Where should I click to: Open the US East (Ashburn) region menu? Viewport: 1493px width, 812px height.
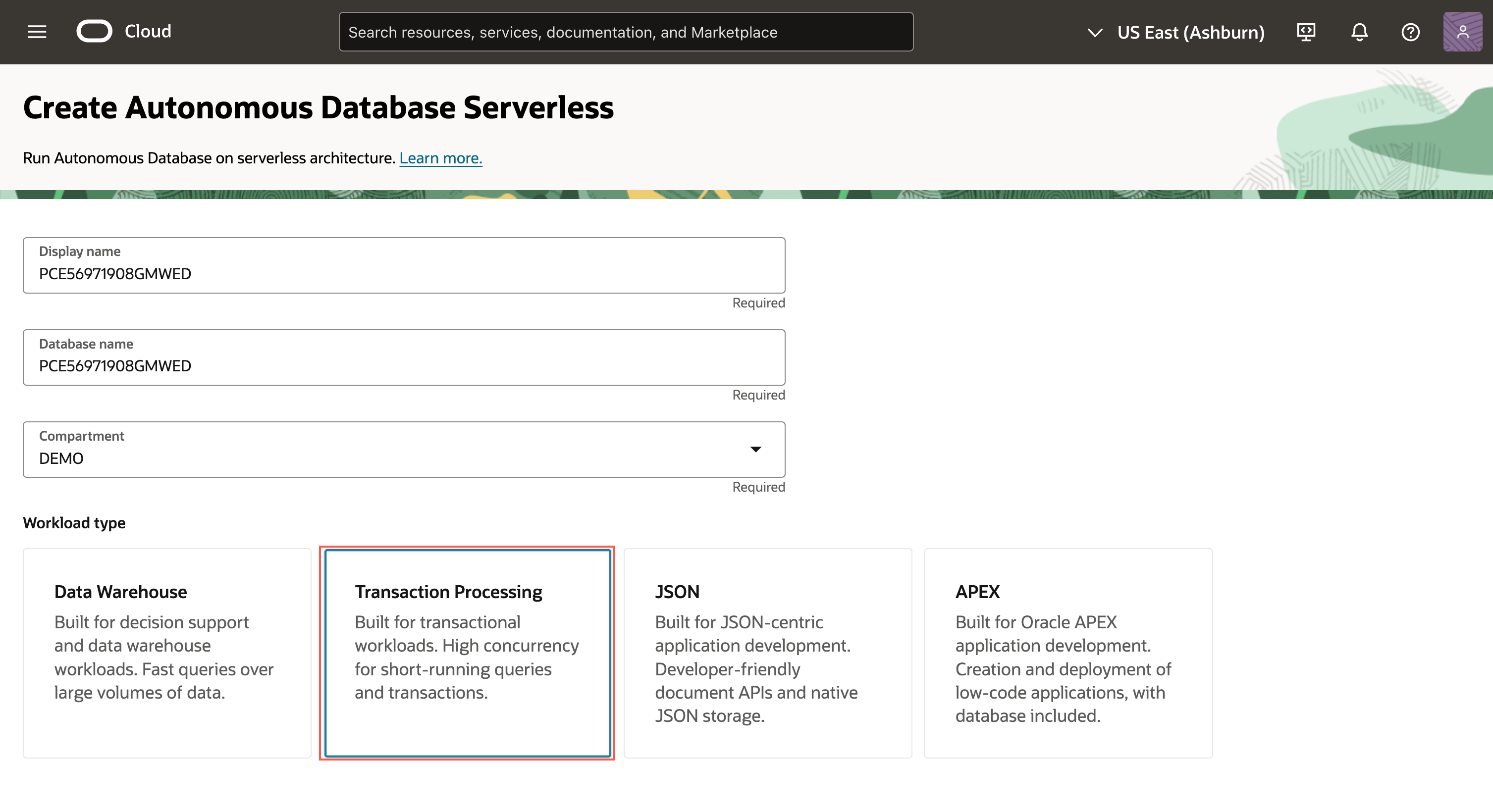(1190, 33)
